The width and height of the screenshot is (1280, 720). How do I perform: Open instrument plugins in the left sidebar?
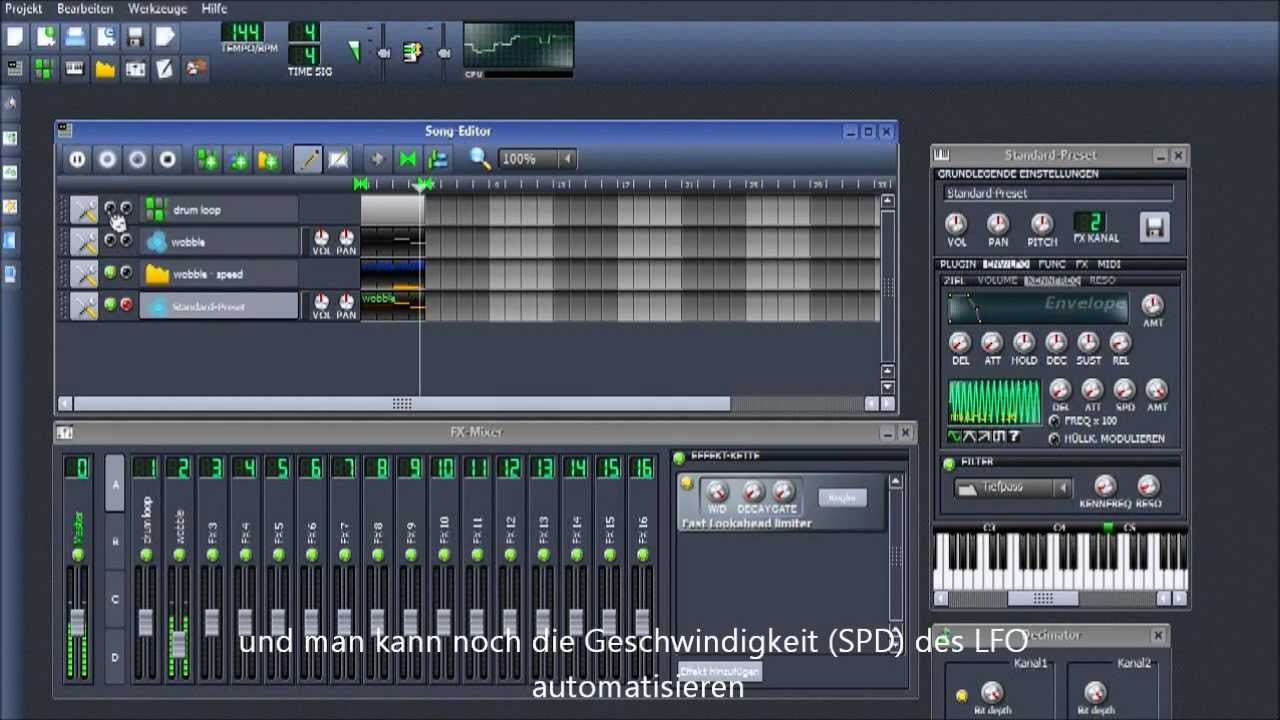(x=10, y=102)
